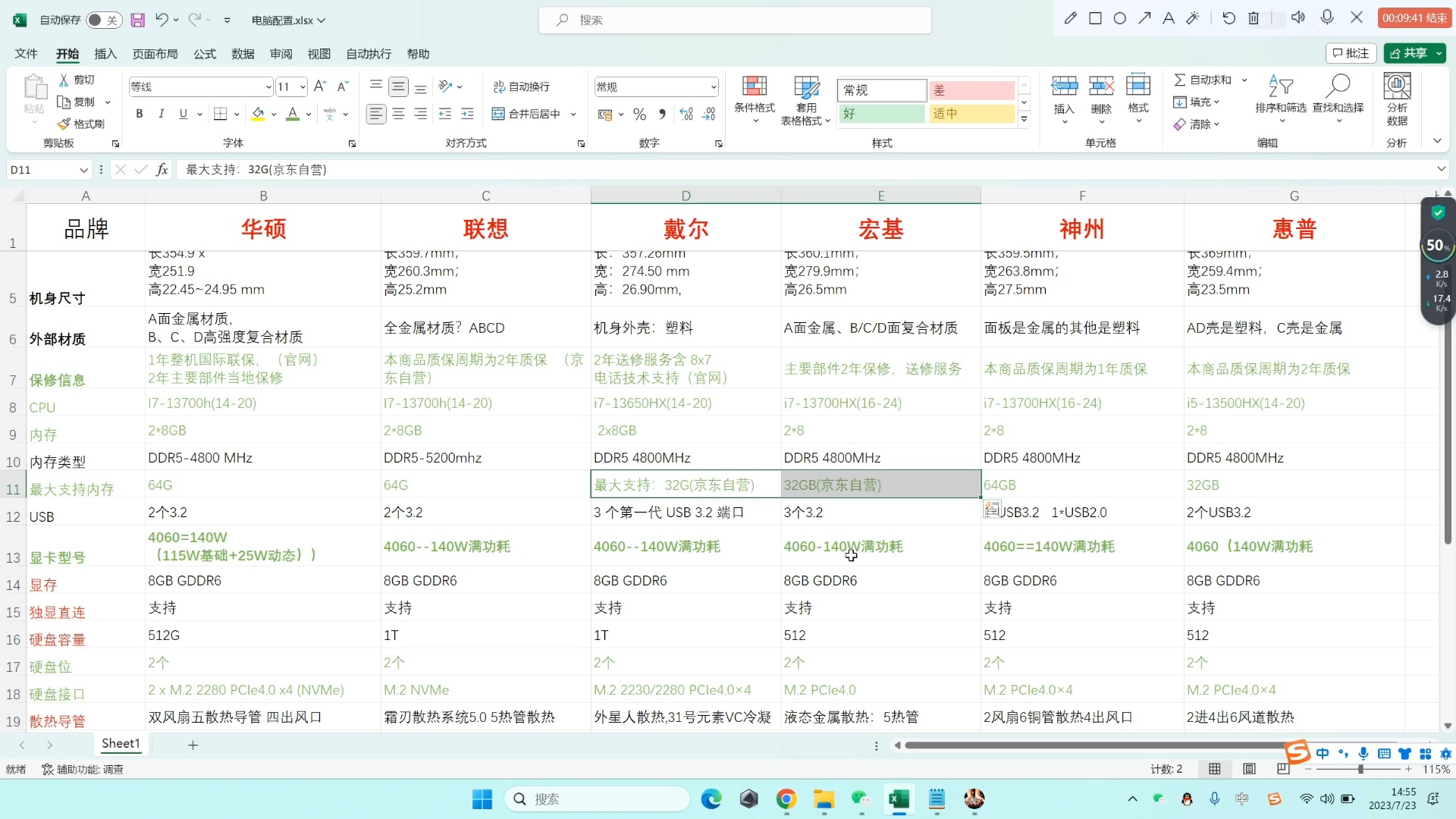Screen dimensions: 1456x819
Task: Click the Undo arrow icon
Action: tap(161, 20)
